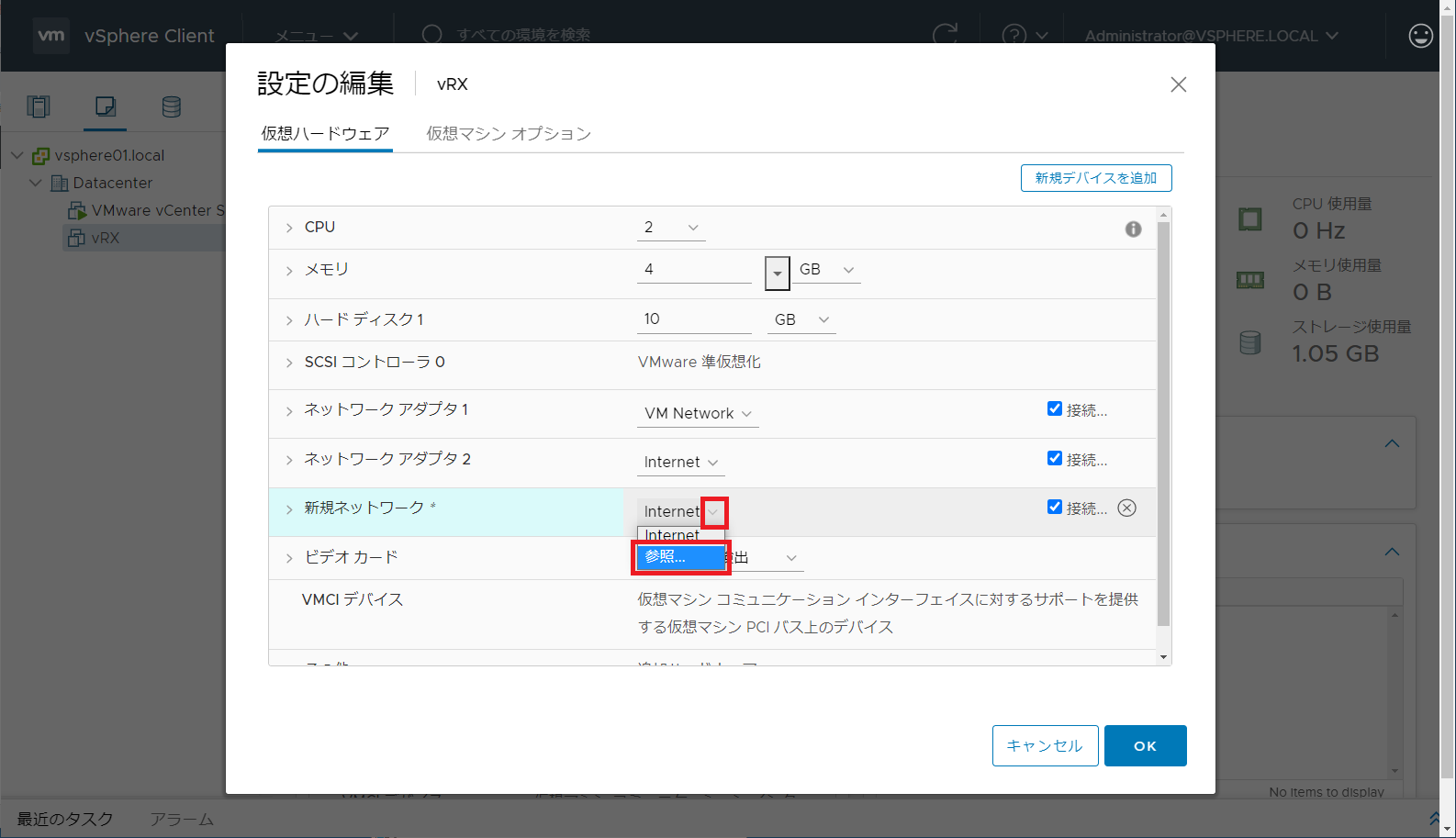Click the キャンセル button

click(x=1045, y=745)
